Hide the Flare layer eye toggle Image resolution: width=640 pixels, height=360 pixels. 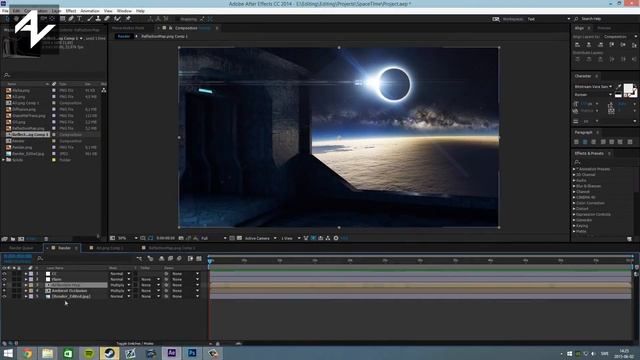click(4, 280)
